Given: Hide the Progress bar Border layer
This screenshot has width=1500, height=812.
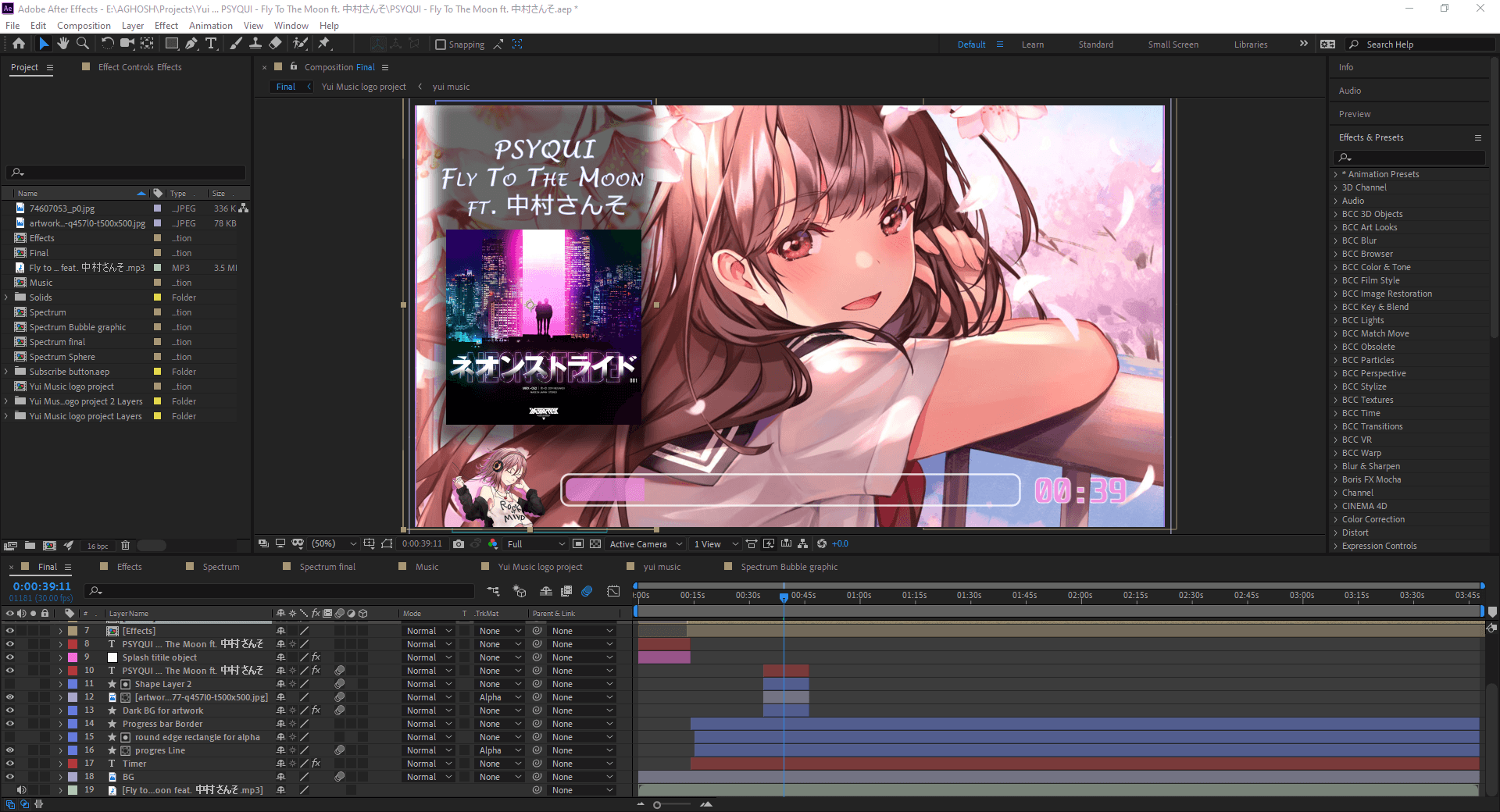Looking at the screenshot, I should tap(10, 724).
